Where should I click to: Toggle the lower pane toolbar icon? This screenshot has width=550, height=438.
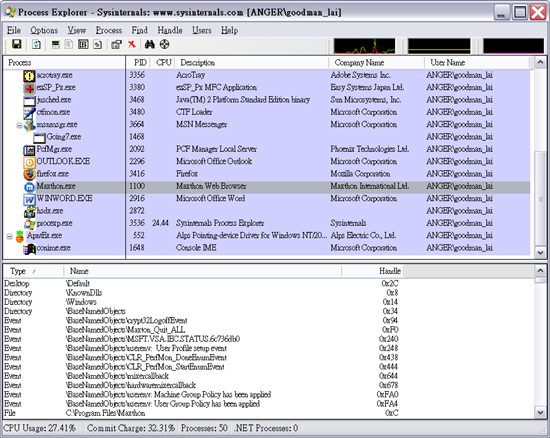[x=83, y=45]
